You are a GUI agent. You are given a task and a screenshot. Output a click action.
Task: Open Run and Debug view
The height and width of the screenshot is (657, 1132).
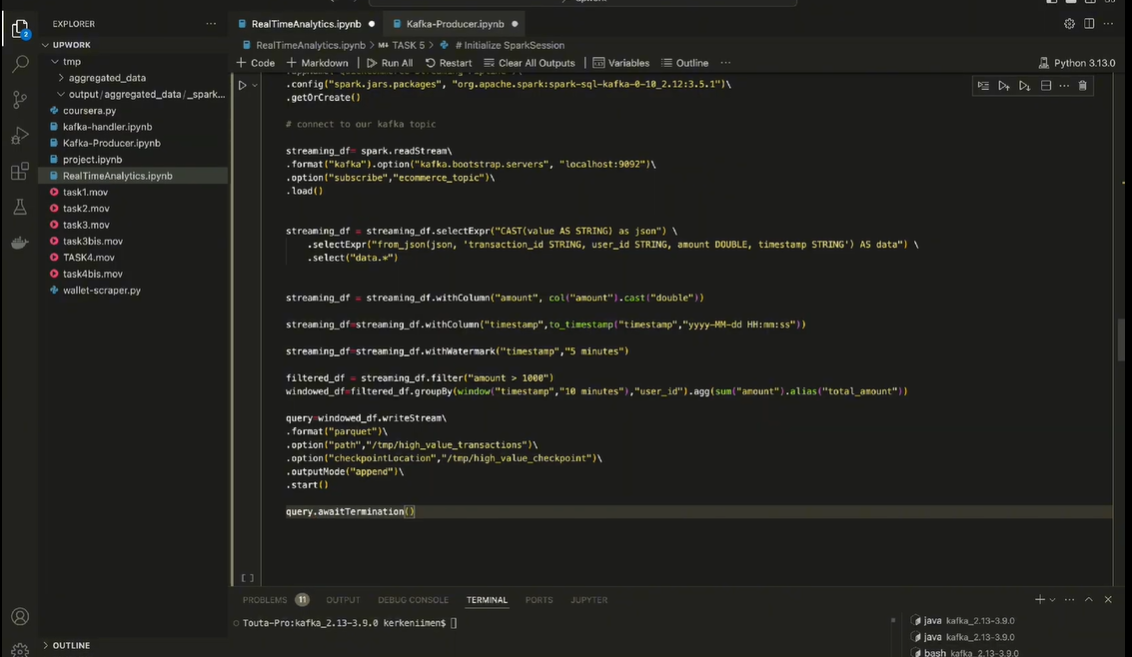click(20, 136)
